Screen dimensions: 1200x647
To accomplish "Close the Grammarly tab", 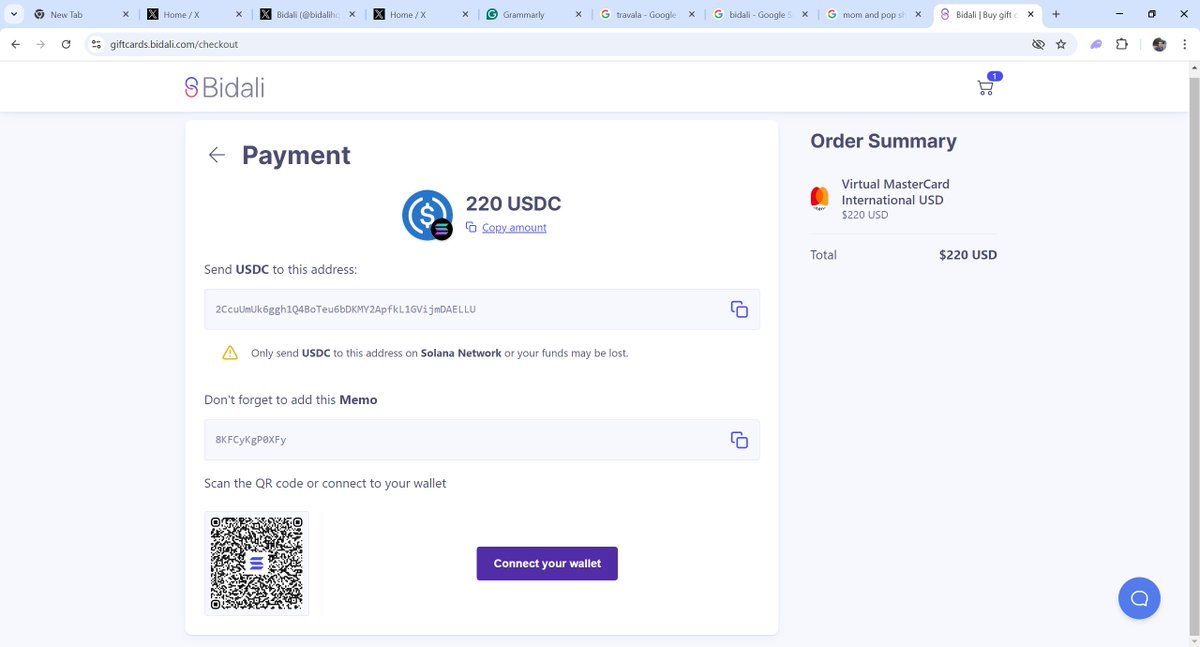I will (x=579, y=15).
